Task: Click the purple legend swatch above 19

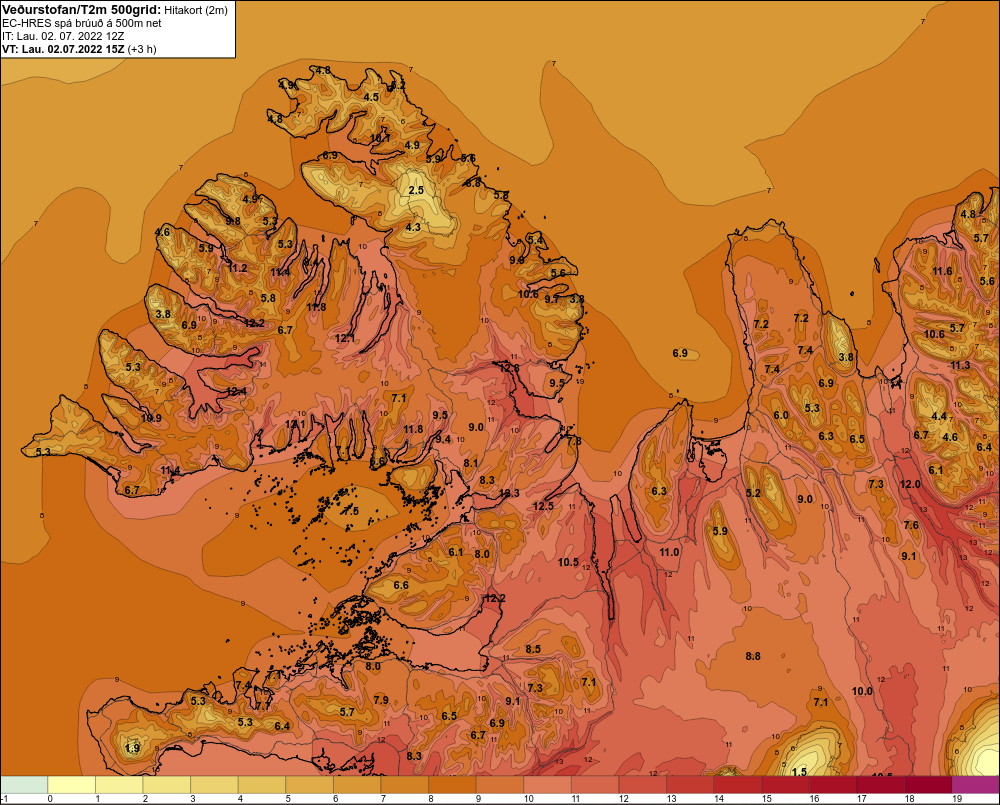Action: coord(976,784)
